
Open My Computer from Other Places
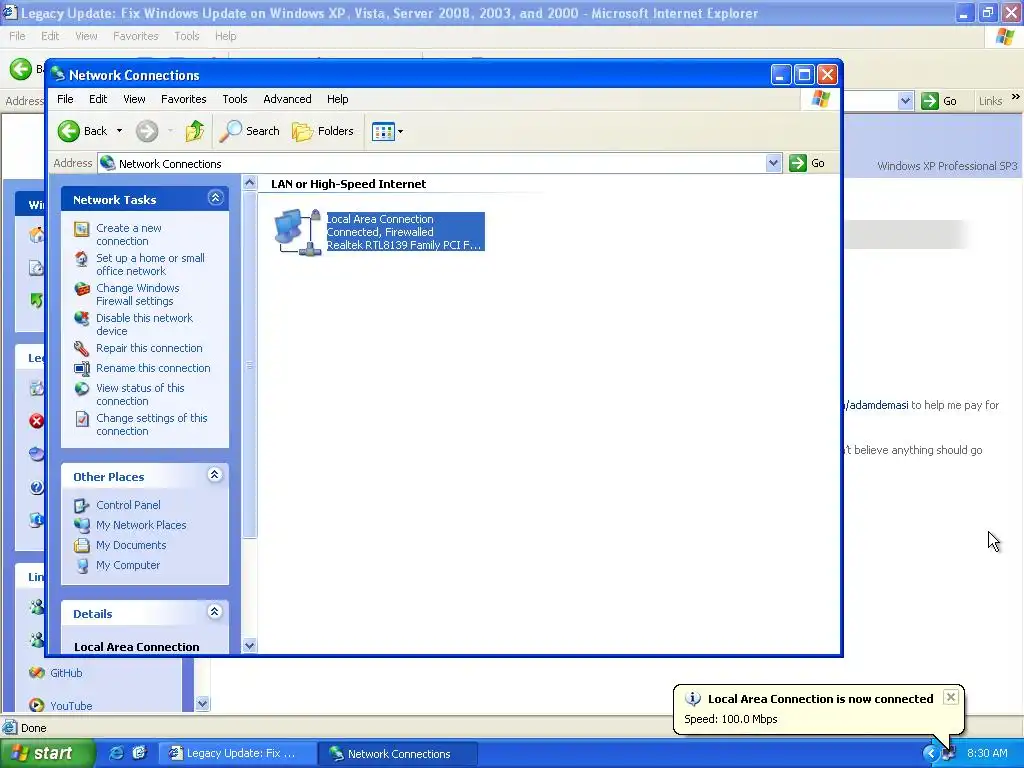128,566
